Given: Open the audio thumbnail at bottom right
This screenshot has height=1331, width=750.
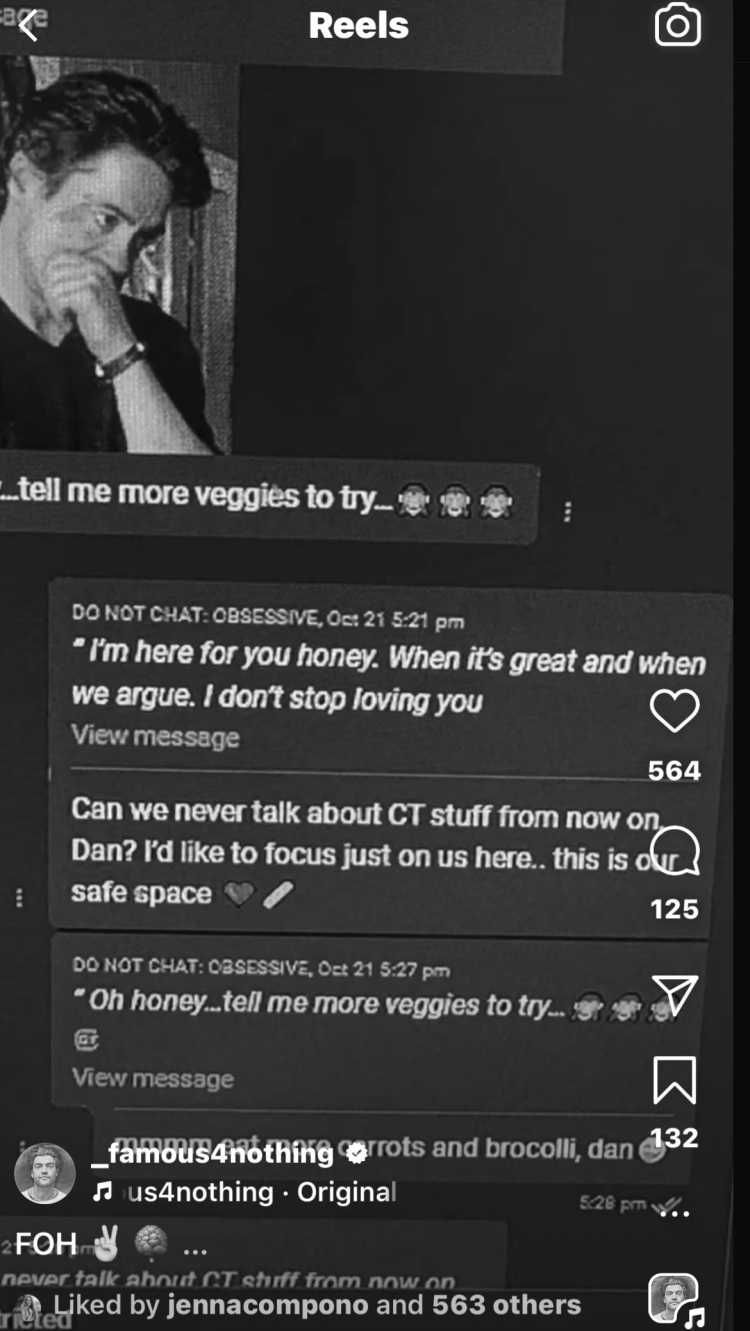Looking at the screenshot, I should point(673,1298).
